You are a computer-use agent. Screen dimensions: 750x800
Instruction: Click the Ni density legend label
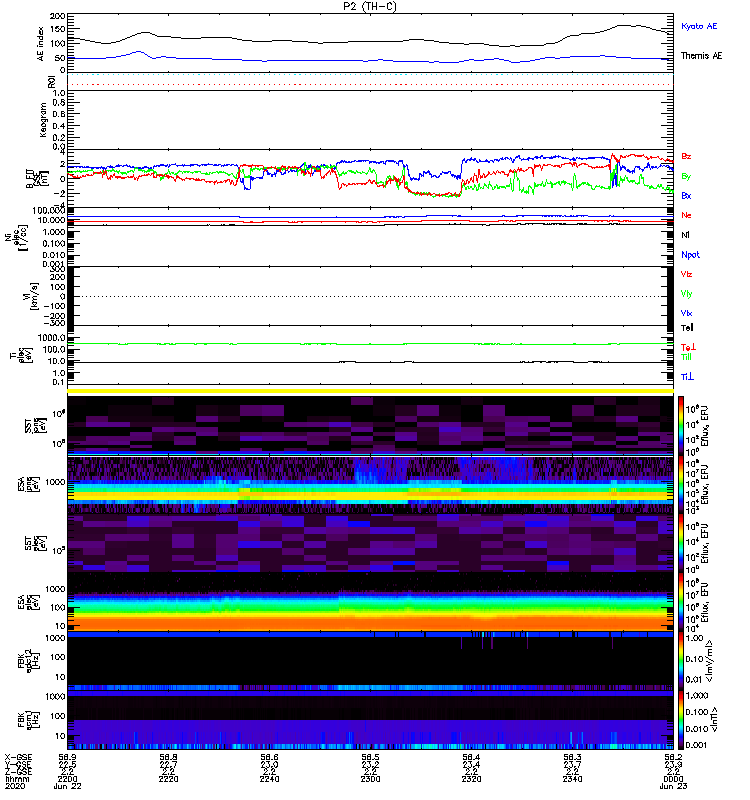pos(685,235)
